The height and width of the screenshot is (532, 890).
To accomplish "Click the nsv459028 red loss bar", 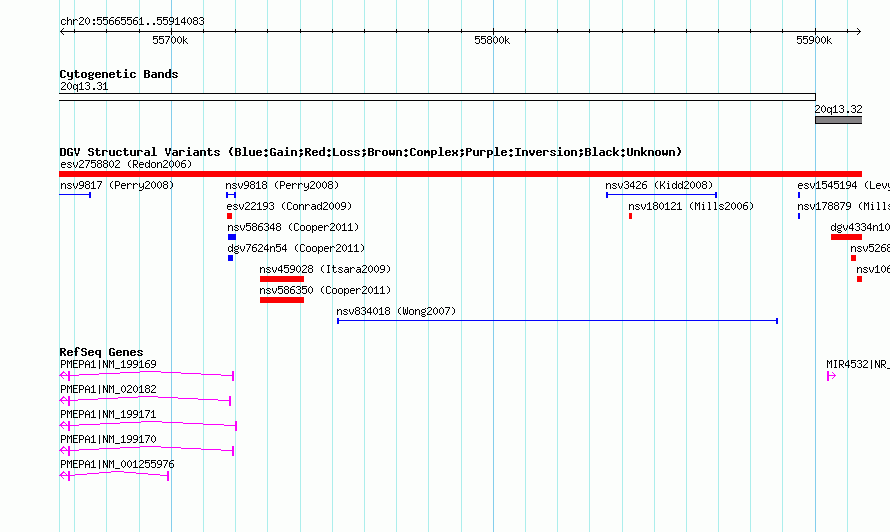I will pos(282,279).
